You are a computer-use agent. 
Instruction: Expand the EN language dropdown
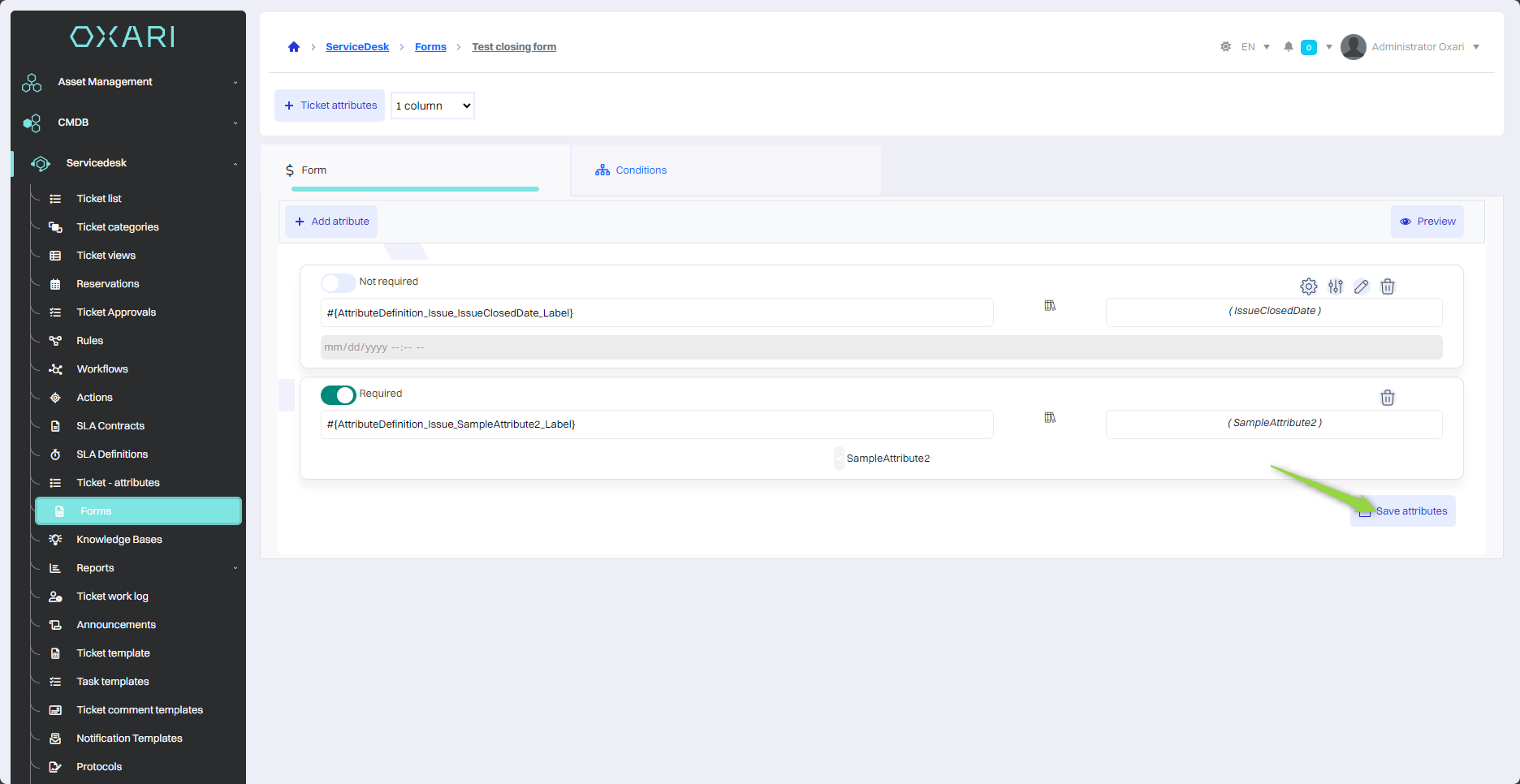coord(1255,47)
